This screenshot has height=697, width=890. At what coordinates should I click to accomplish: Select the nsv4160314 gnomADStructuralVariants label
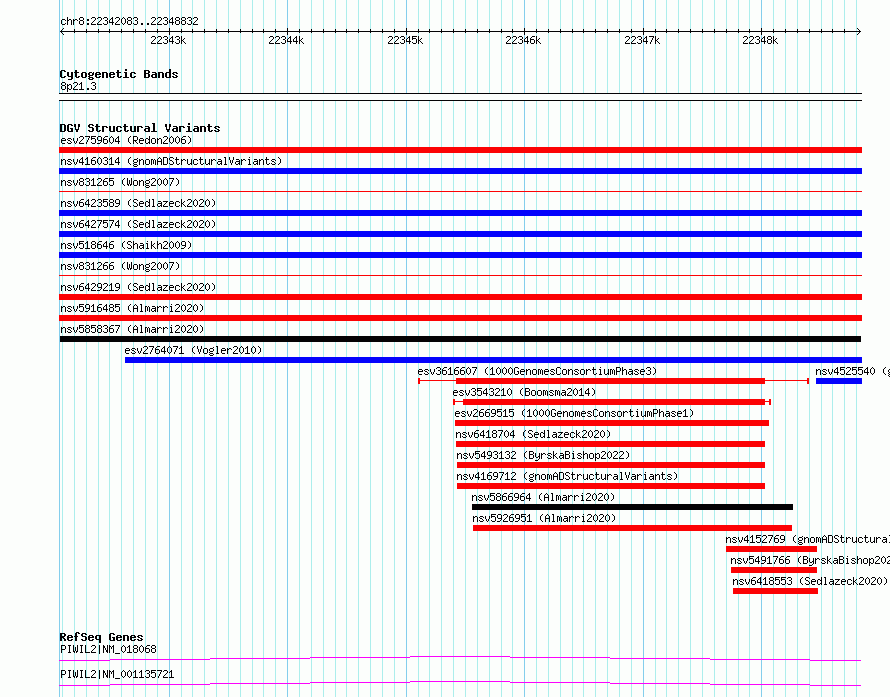coord(171,161)
